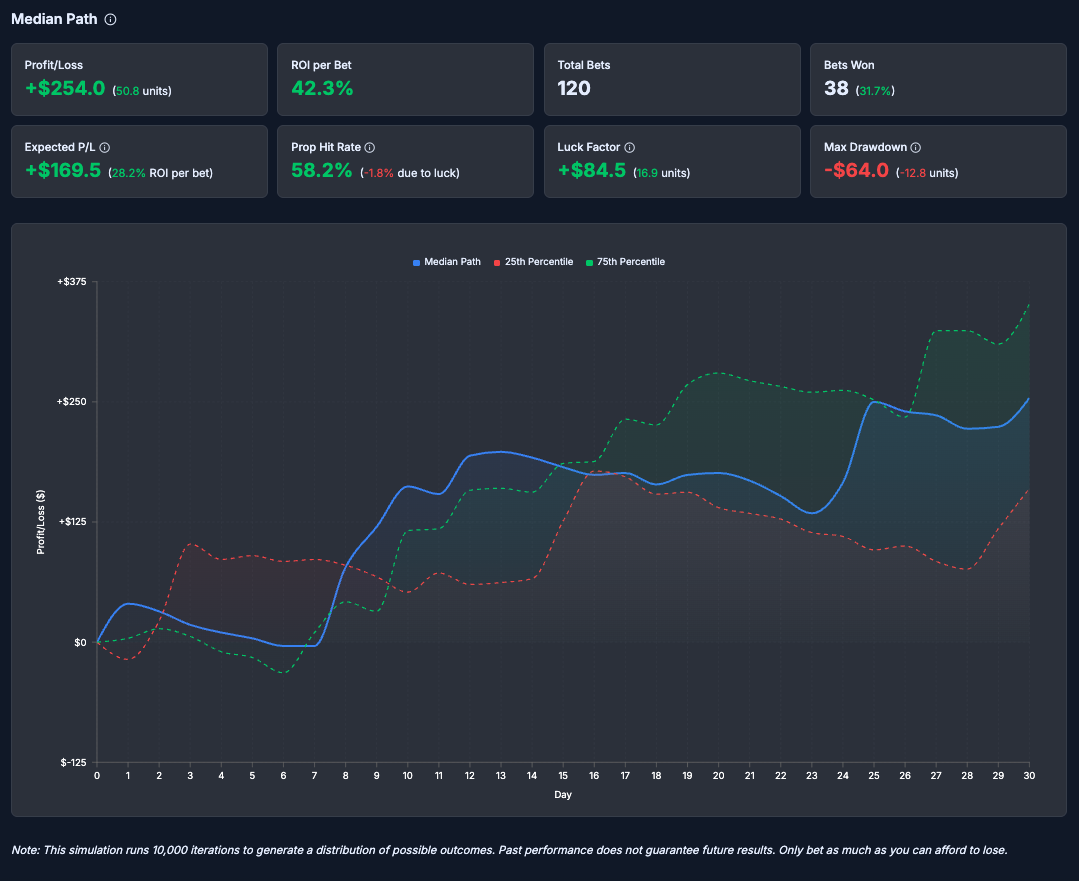The height and width of the screenshot is (881, 1079).
Task: Toggle the 75th Percentile legend entry
Action: click(x=632, y=261)
